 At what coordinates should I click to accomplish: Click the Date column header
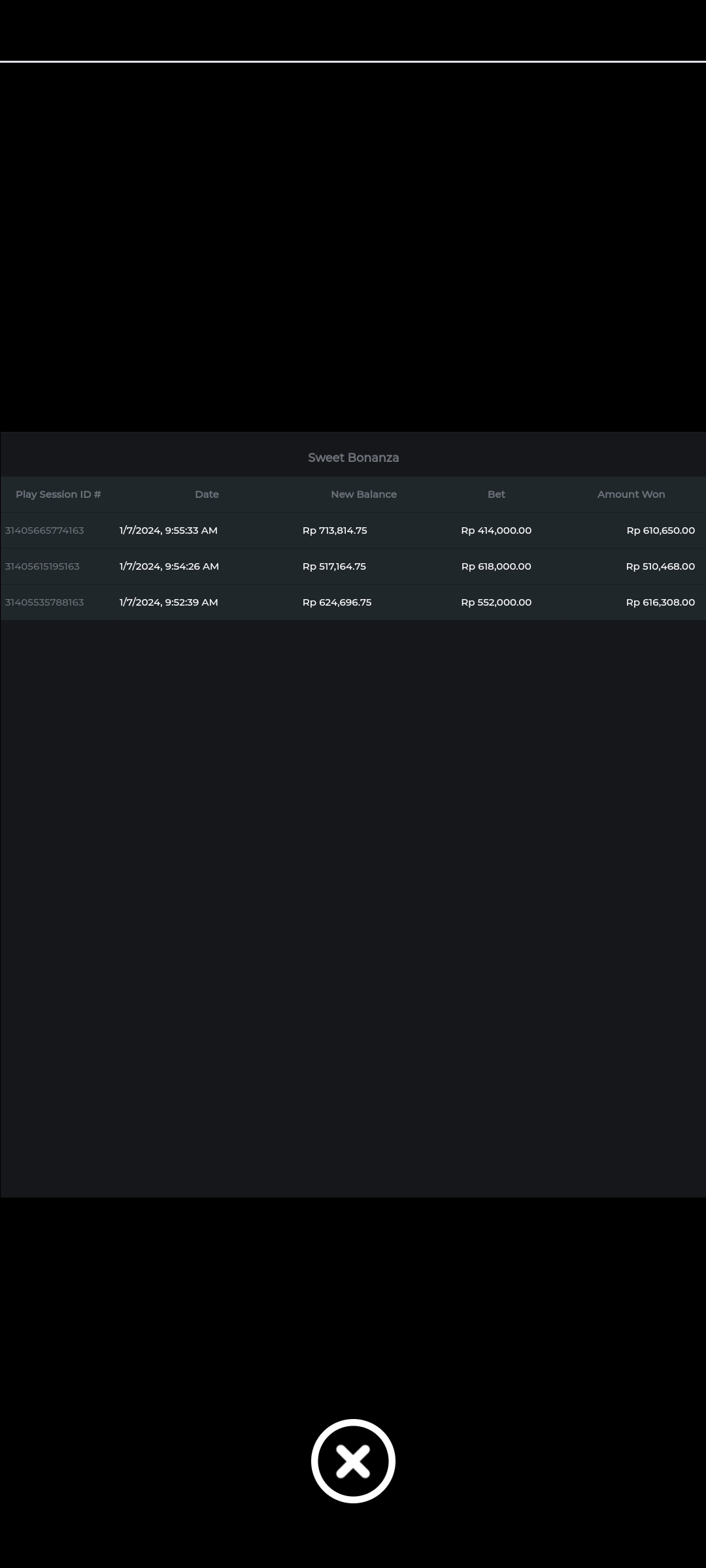pyautogui.click(x=207, y=495)
